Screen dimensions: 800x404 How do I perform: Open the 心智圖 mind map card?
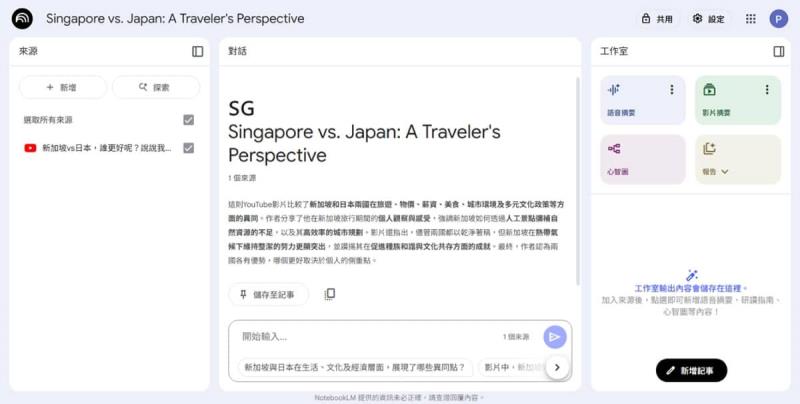click(643, 159)
